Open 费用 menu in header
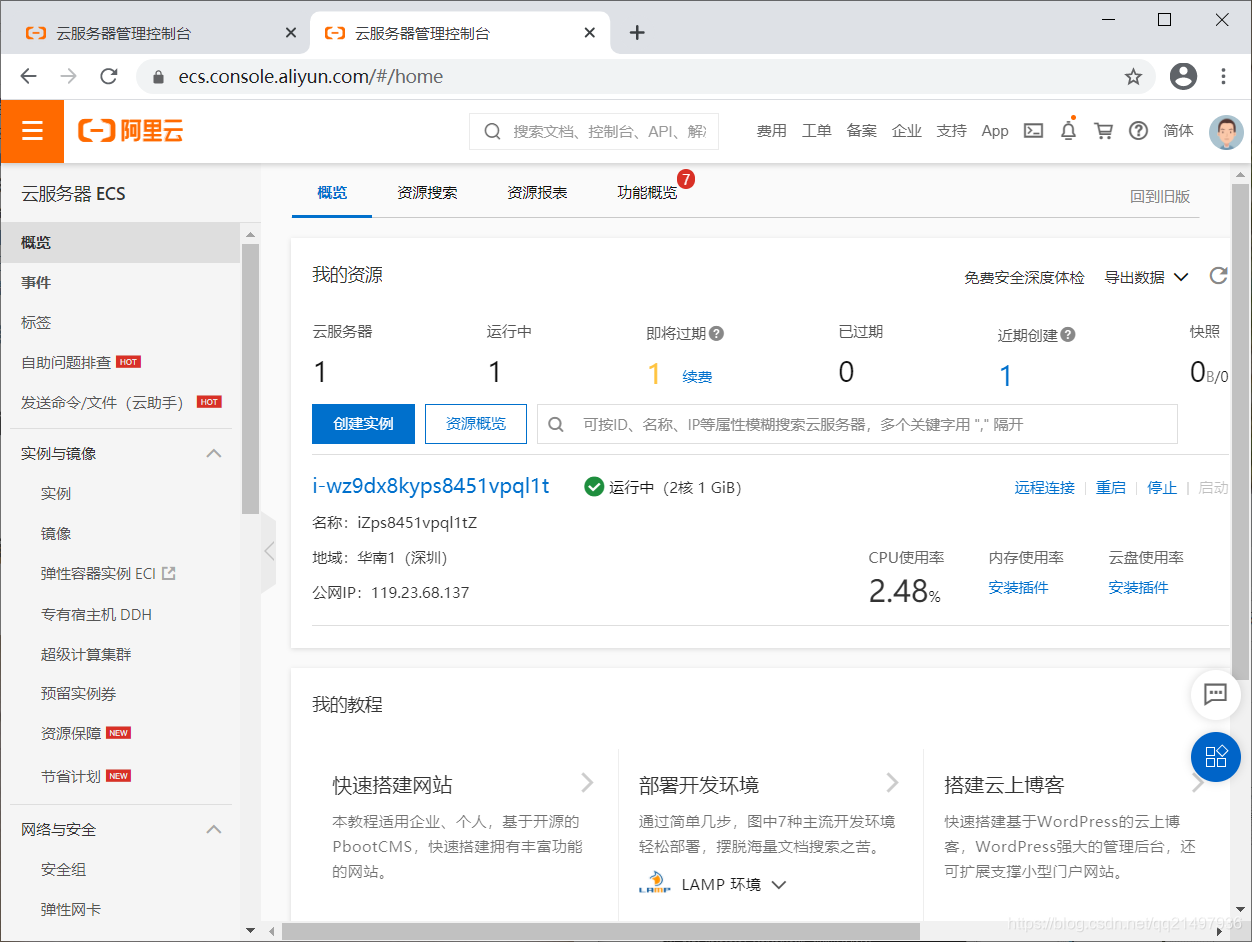The image size is (1252, 942). tap(771, 131)
